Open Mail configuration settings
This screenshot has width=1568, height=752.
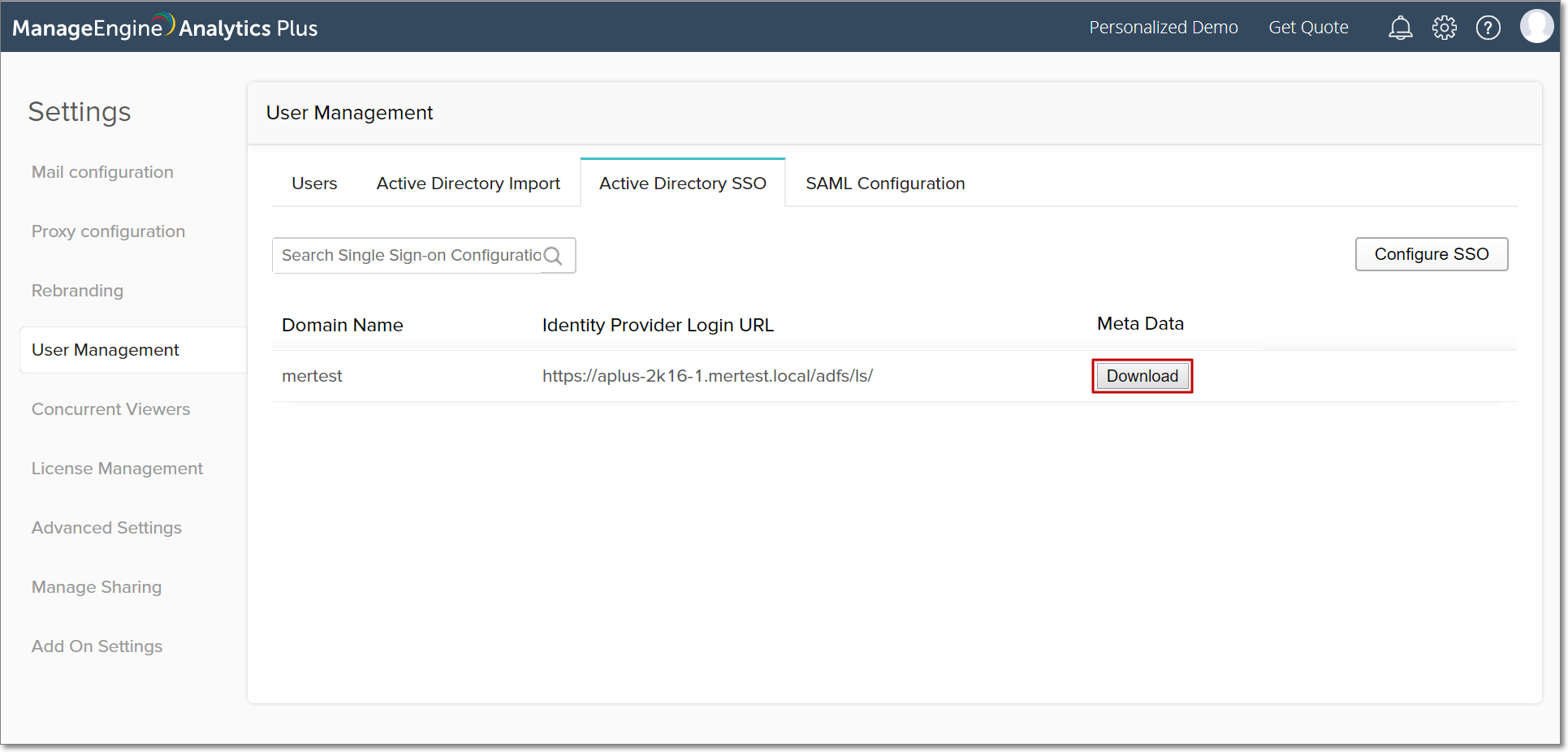102,172
